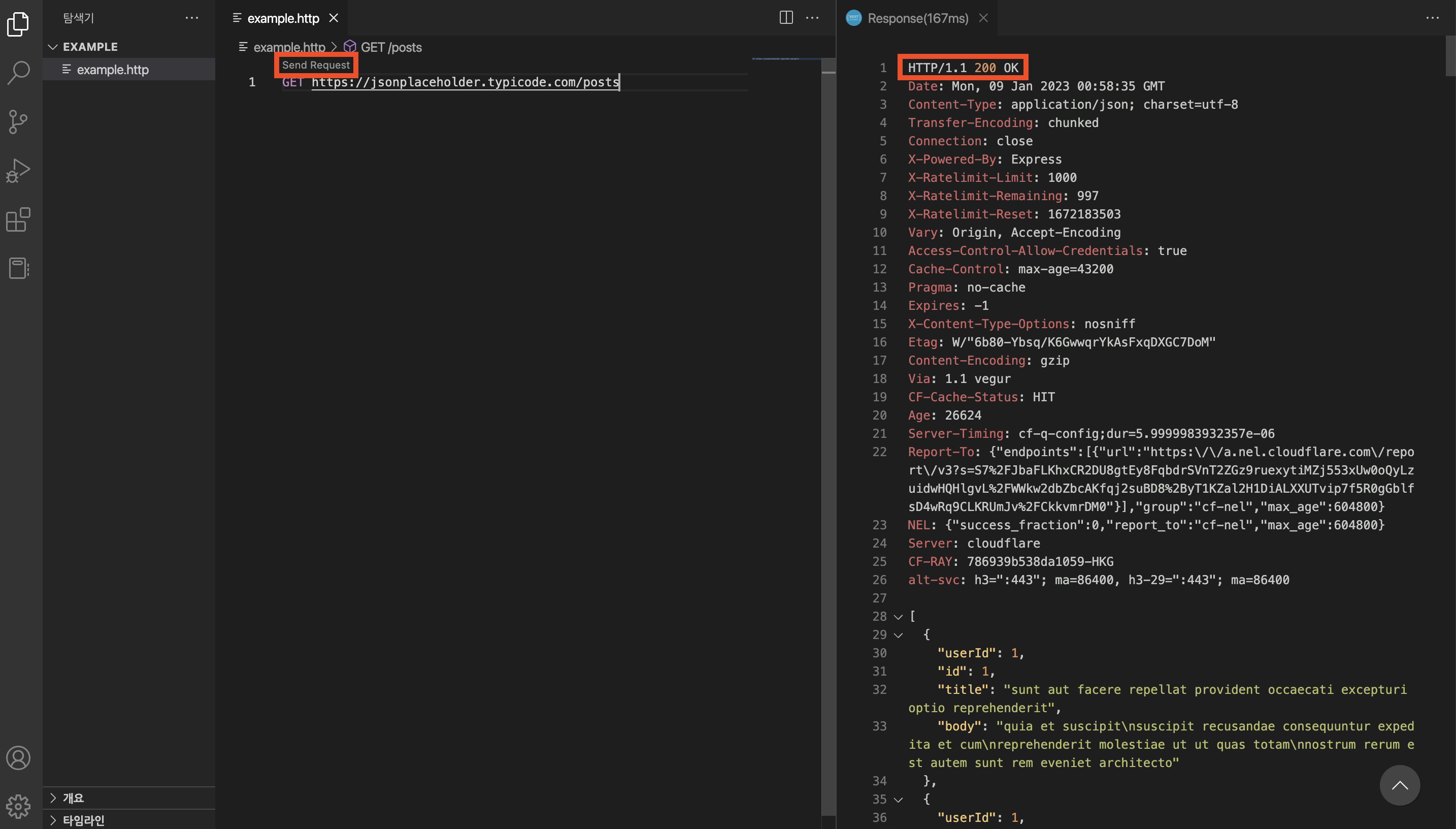Click the NEL header line

1146,525
